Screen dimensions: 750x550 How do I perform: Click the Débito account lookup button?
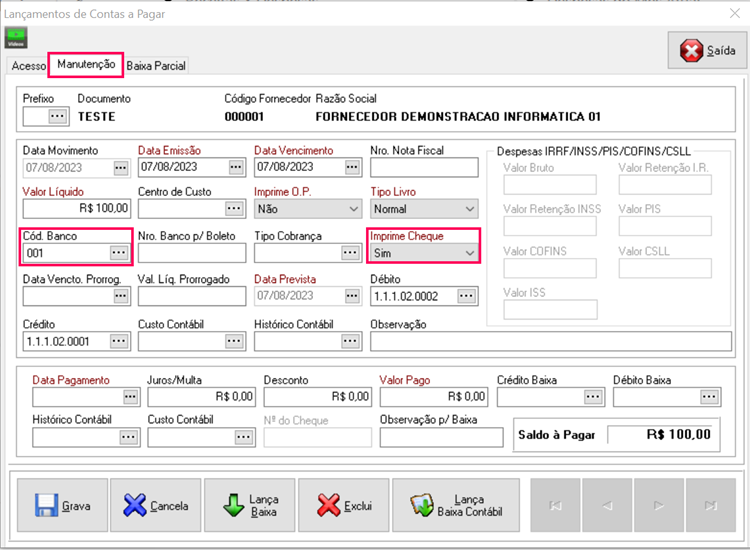[467, 296]
